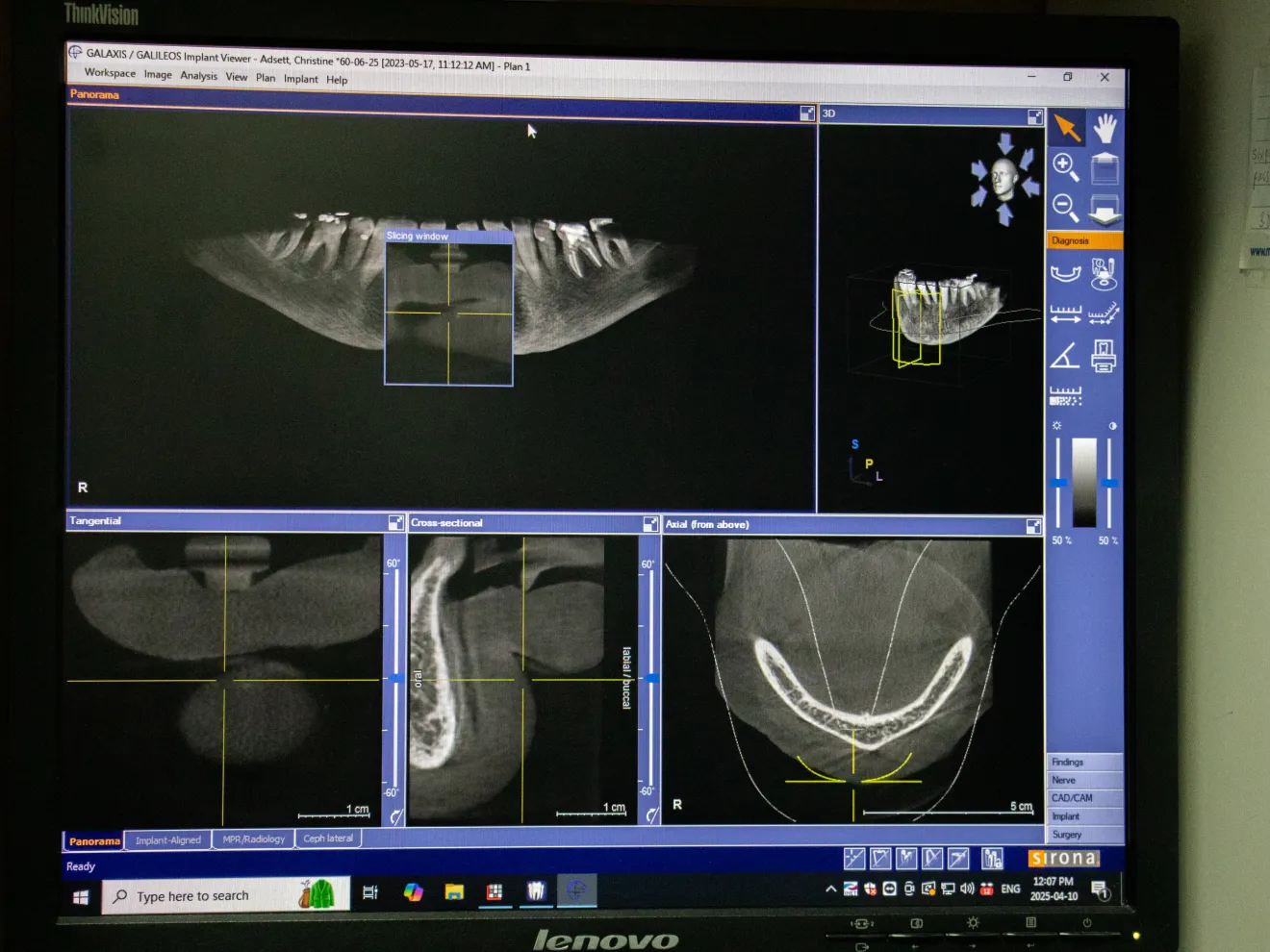1270x952 pixels.
Task: Select the horizontal ruler distance tool
Action: point(1065,314)
